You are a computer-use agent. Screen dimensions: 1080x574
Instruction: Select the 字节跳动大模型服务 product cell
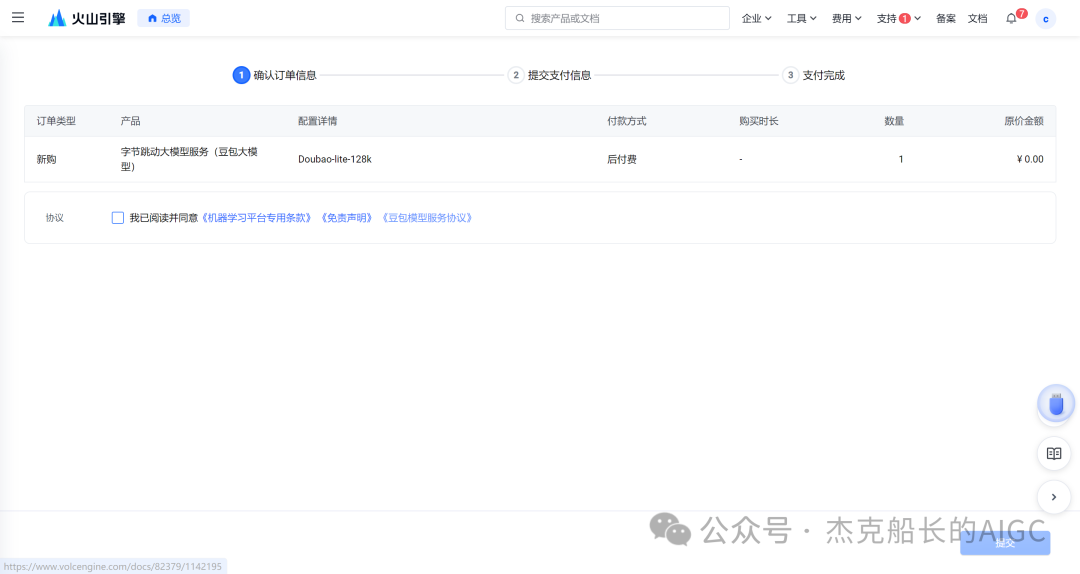(189, 159)
